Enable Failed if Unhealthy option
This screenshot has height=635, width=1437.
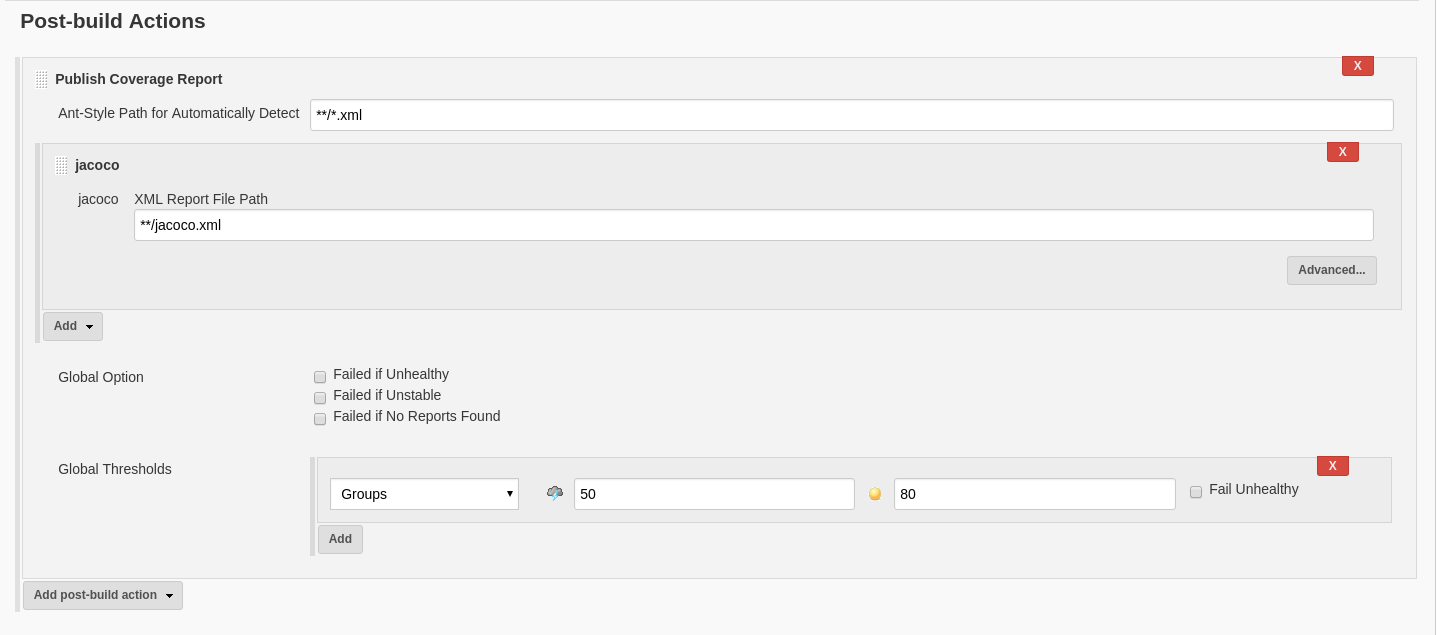[x=320, y=377]
